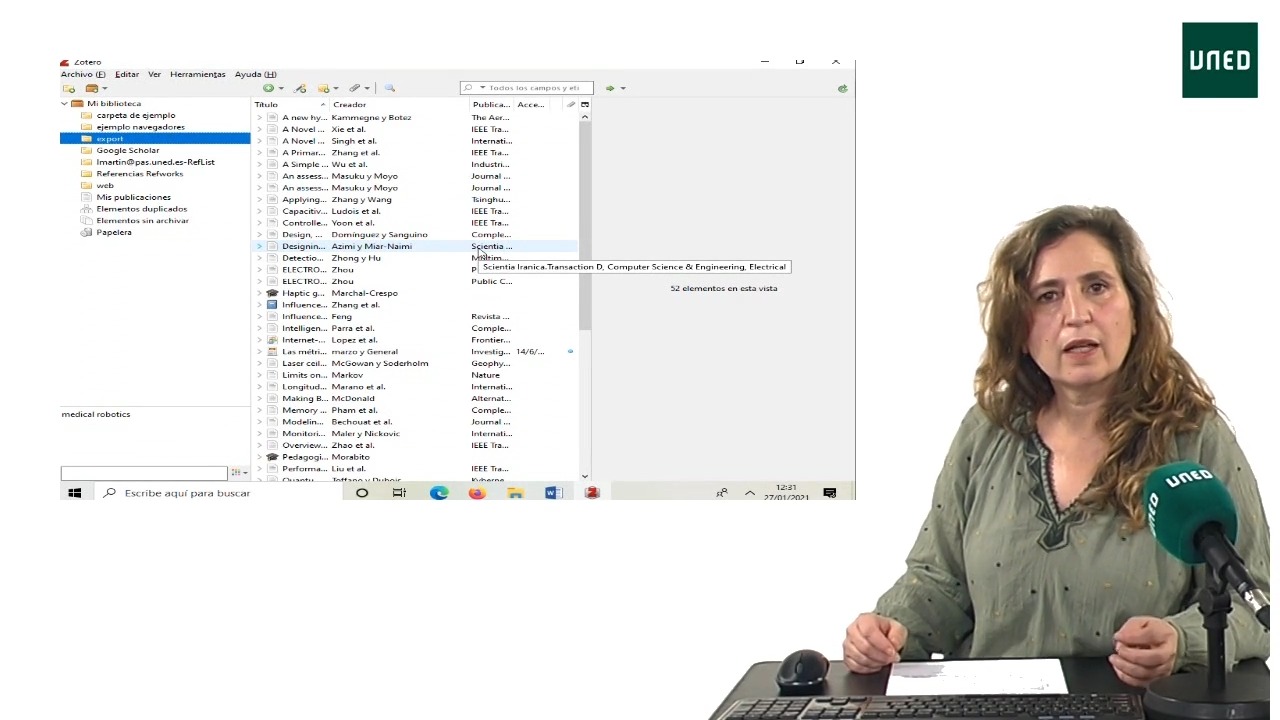
Task: Open Advanced Search magnifier icon
Action: (x=389, y=88)
